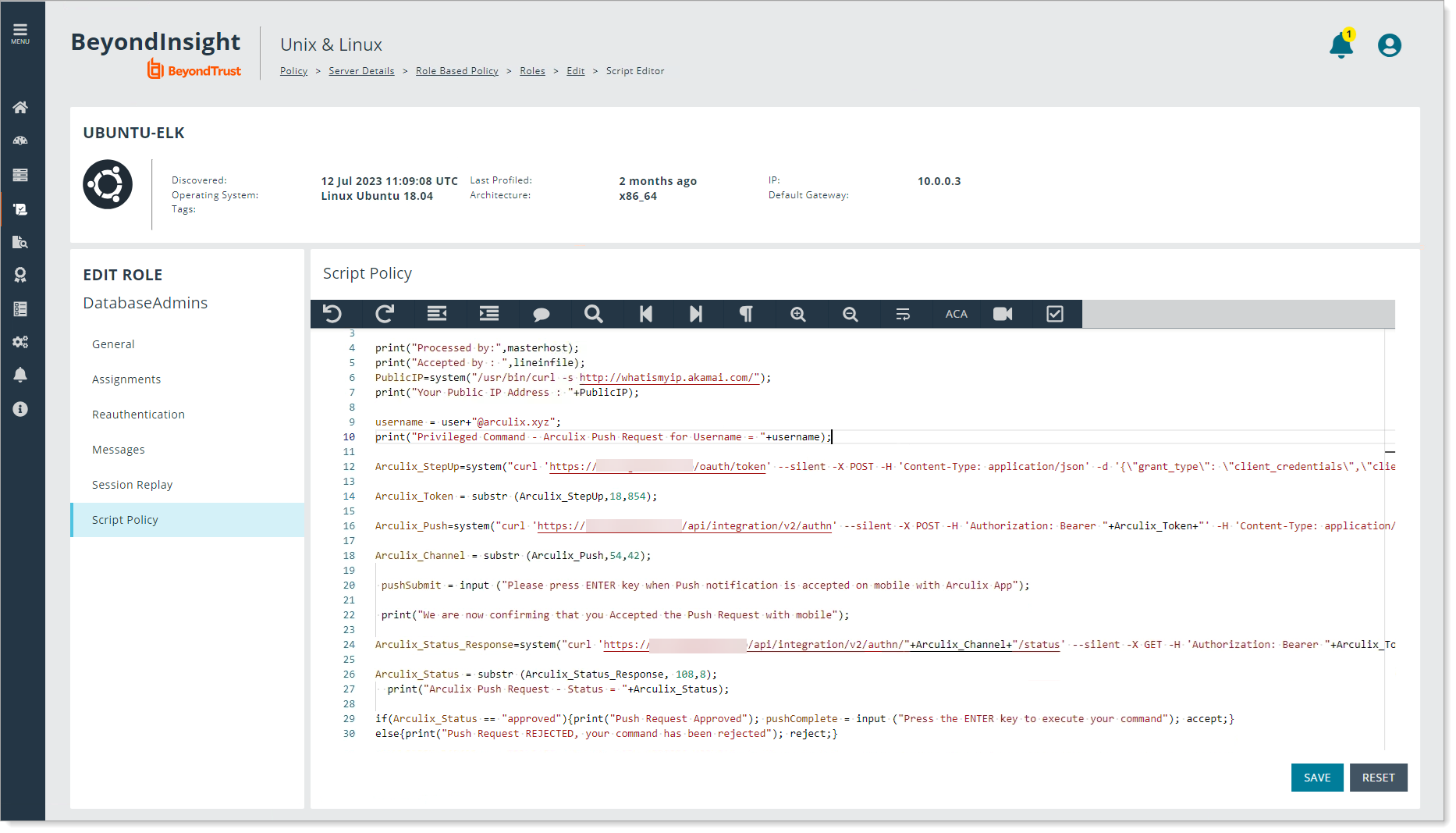Open the Session Replay section
Screen dimensions: 1456x833
tap(187, 485)
